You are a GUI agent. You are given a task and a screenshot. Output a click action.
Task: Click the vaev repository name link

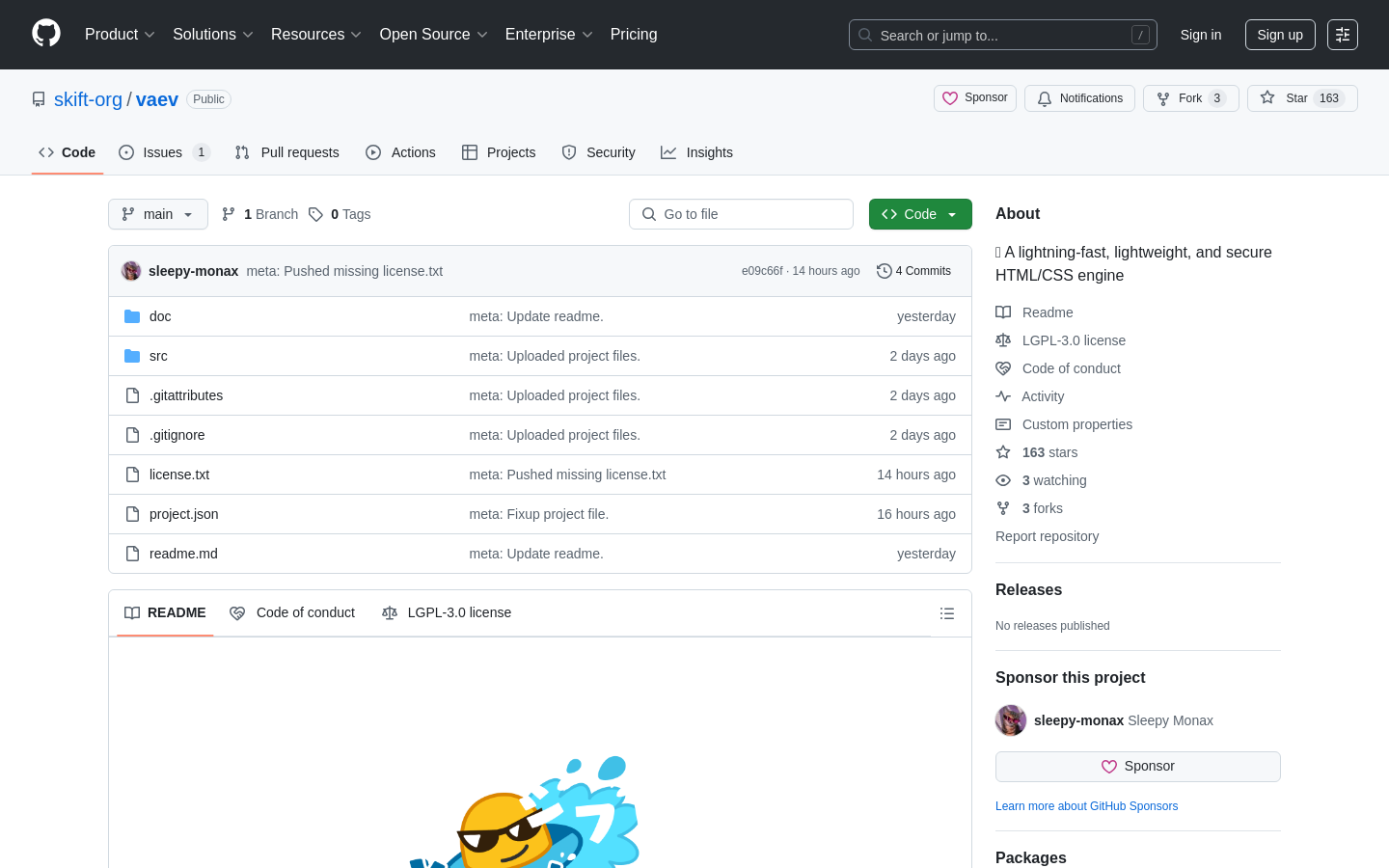tap(157, 99)
